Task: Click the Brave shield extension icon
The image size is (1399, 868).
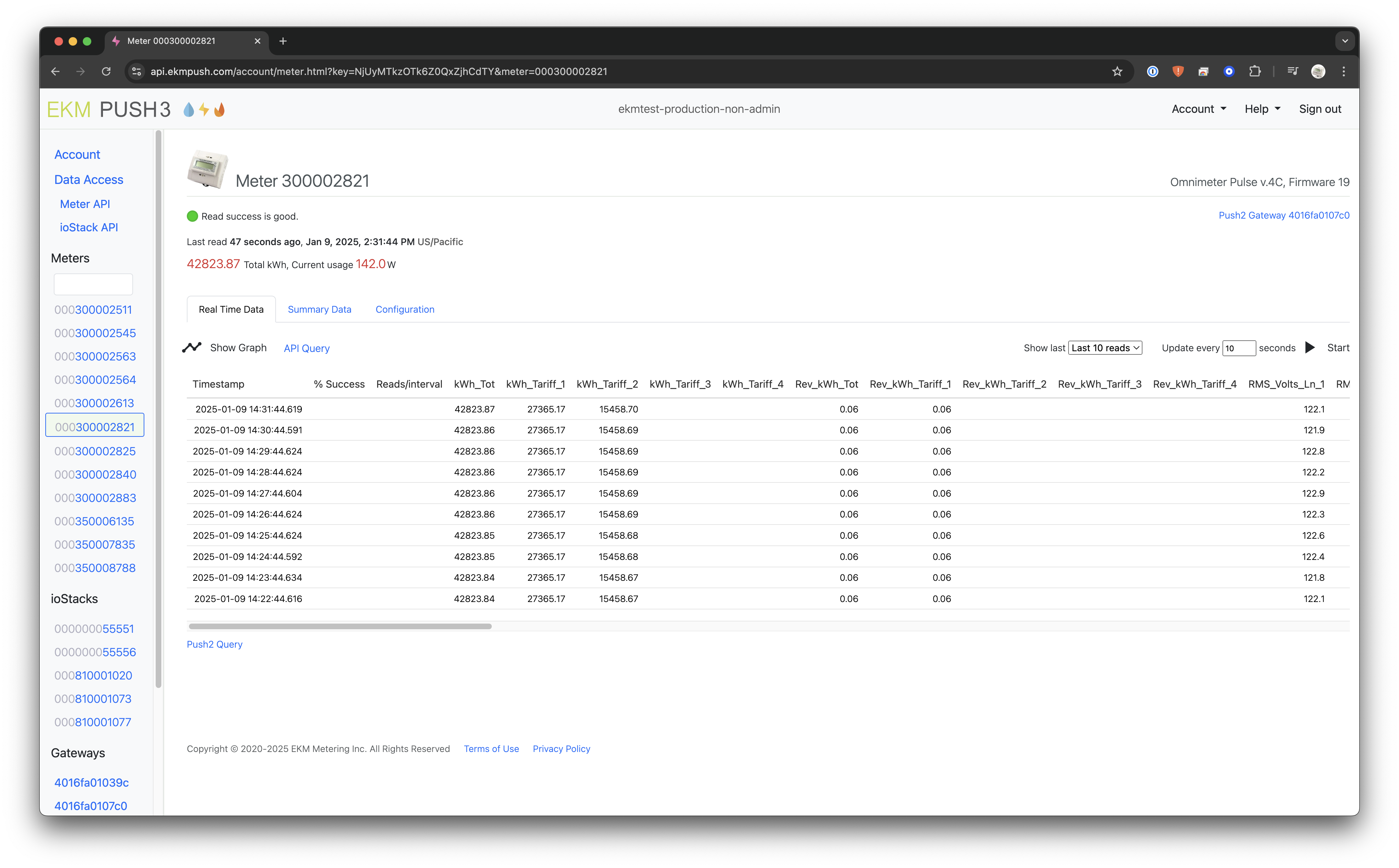Action: [1178, 72]
